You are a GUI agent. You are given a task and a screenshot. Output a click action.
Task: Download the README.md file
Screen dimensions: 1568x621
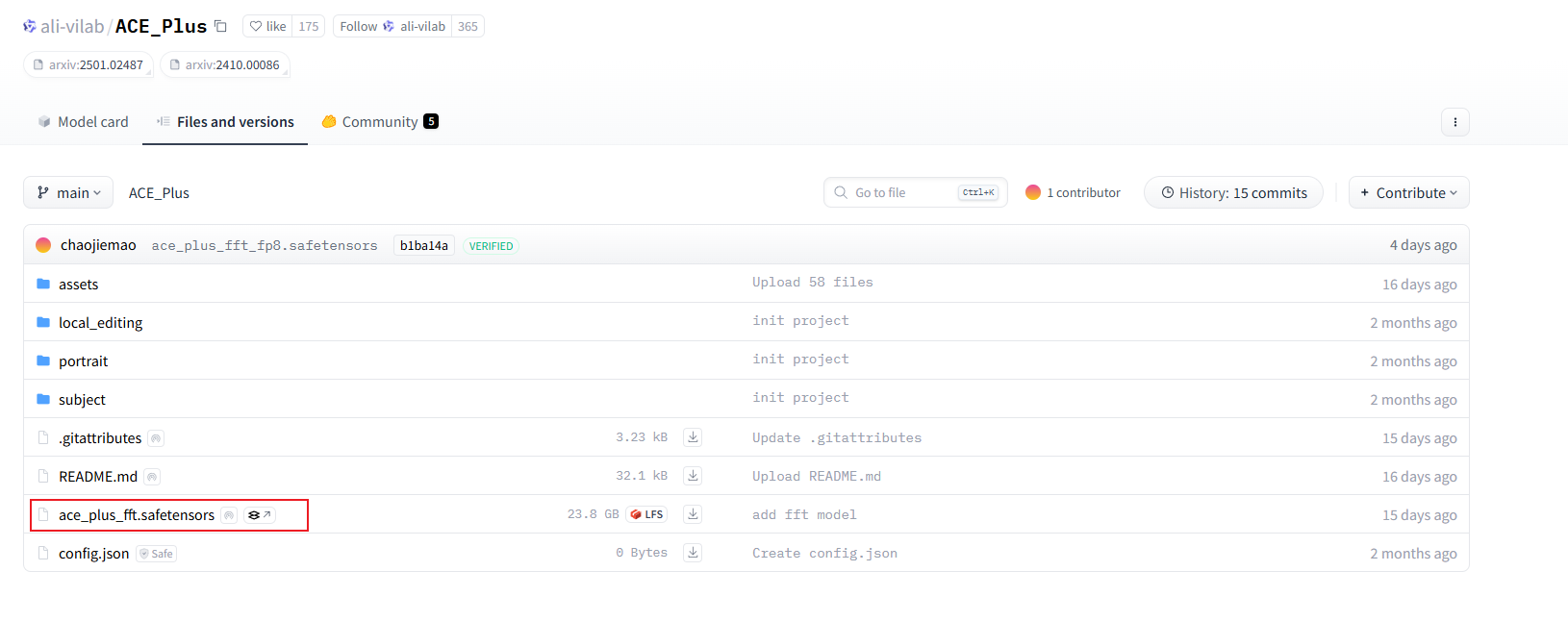click(692, 476)
